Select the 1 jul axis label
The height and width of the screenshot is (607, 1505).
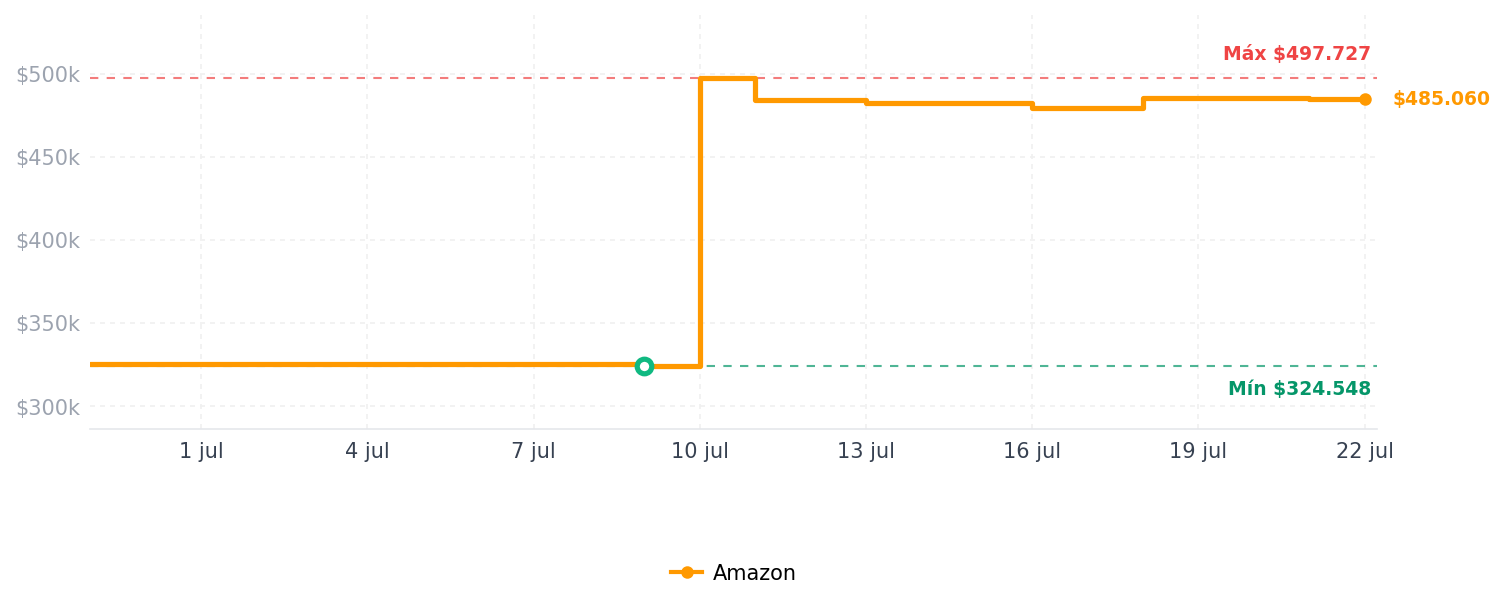201,451
